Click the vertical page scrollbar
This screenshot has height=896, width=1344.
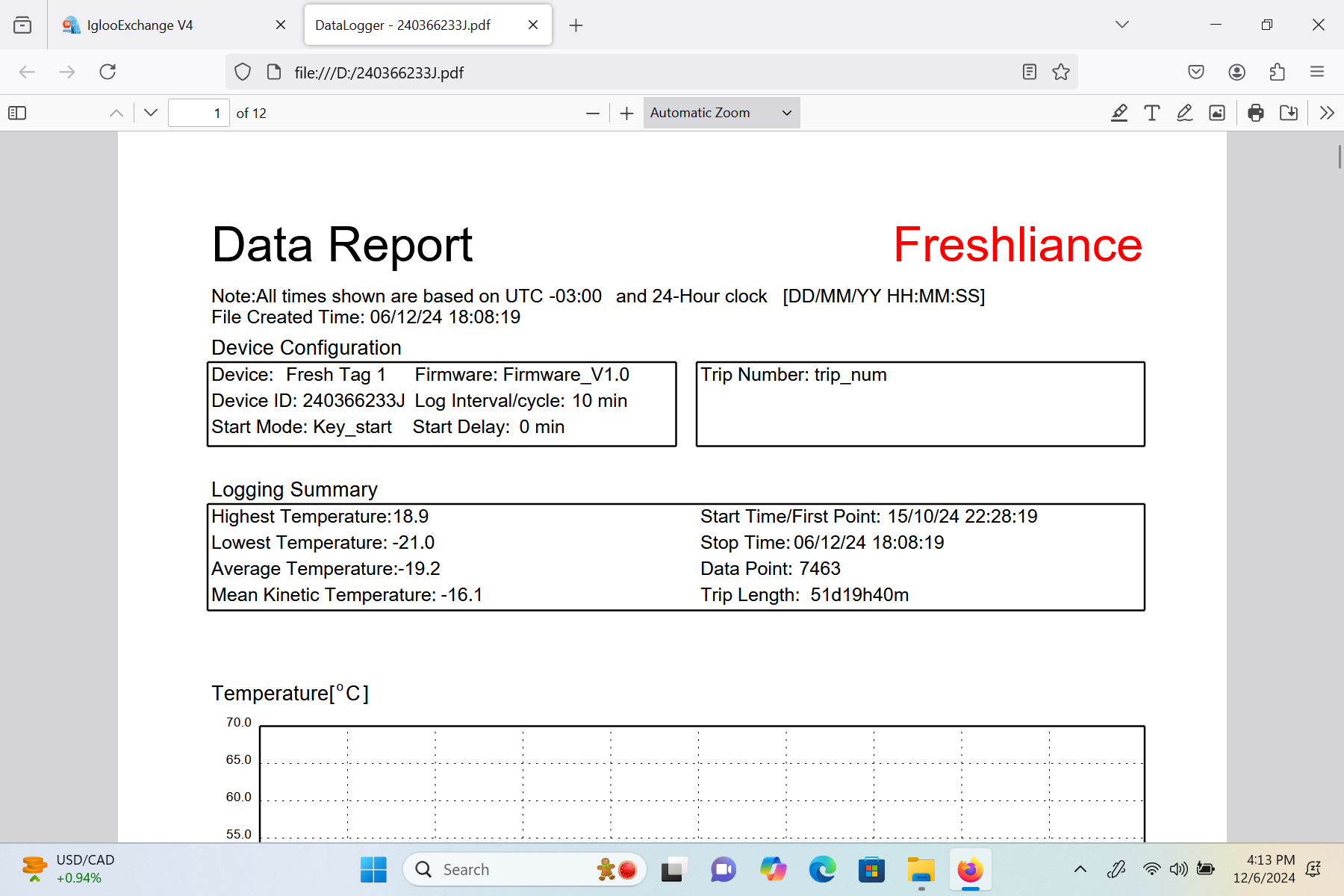[x=1339, y=157]
